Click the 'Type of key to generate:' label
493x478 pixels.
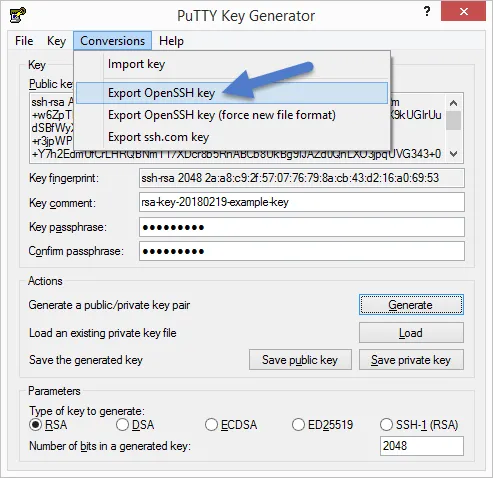click(x=87, y=411)
